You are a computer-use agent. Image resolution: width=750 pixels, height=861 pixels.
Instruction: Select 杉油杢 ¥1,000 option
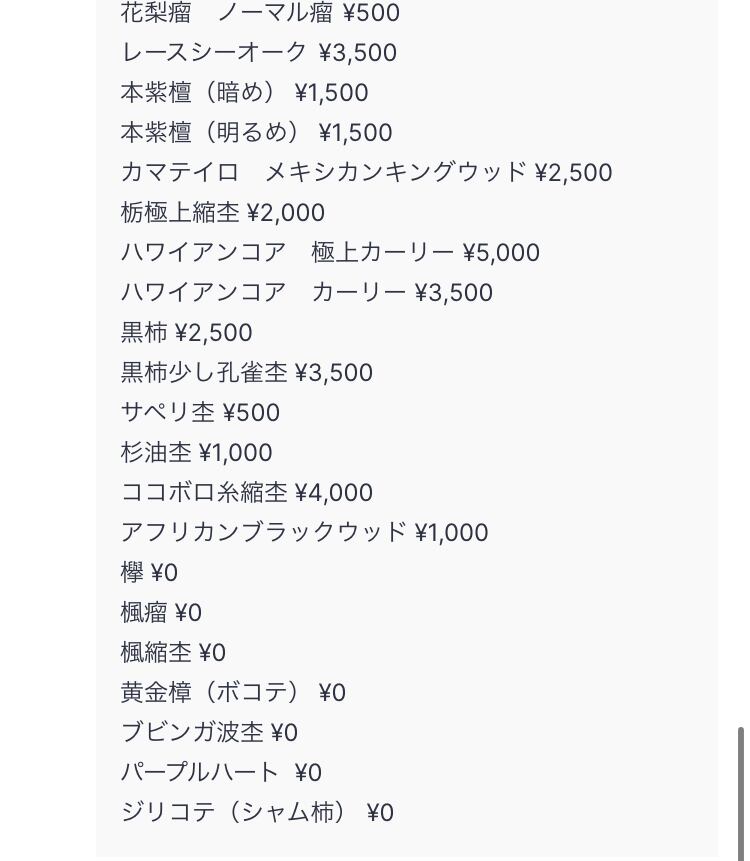coord(196,452)
